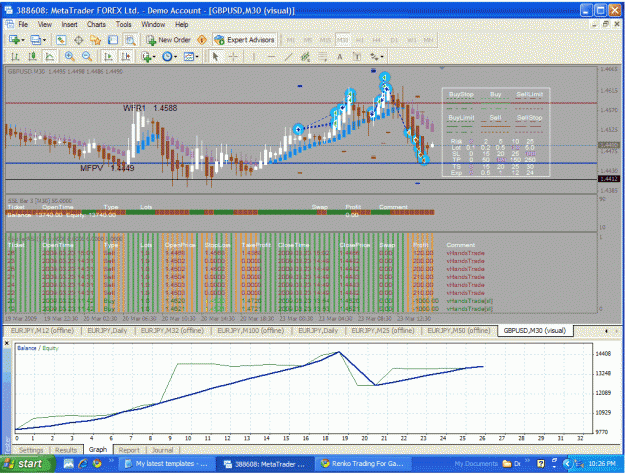The image size is (625, 474).
Task: Open the Profiles menu icon
Action: (x=35, y=40)
